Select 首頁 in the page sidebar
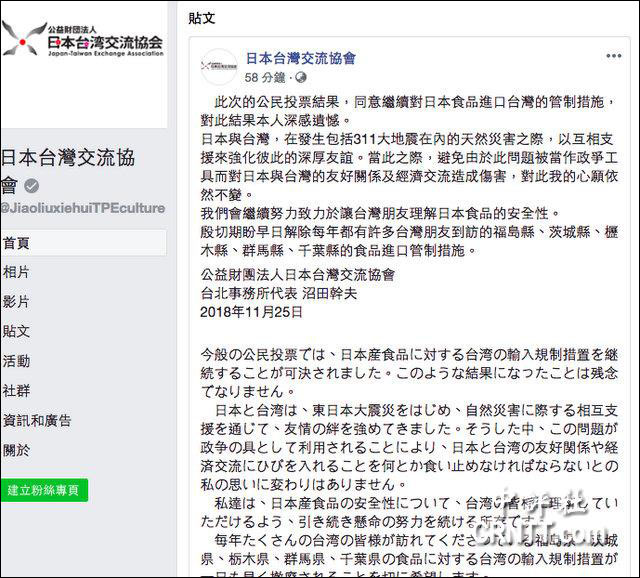 [x=84, y=243]
